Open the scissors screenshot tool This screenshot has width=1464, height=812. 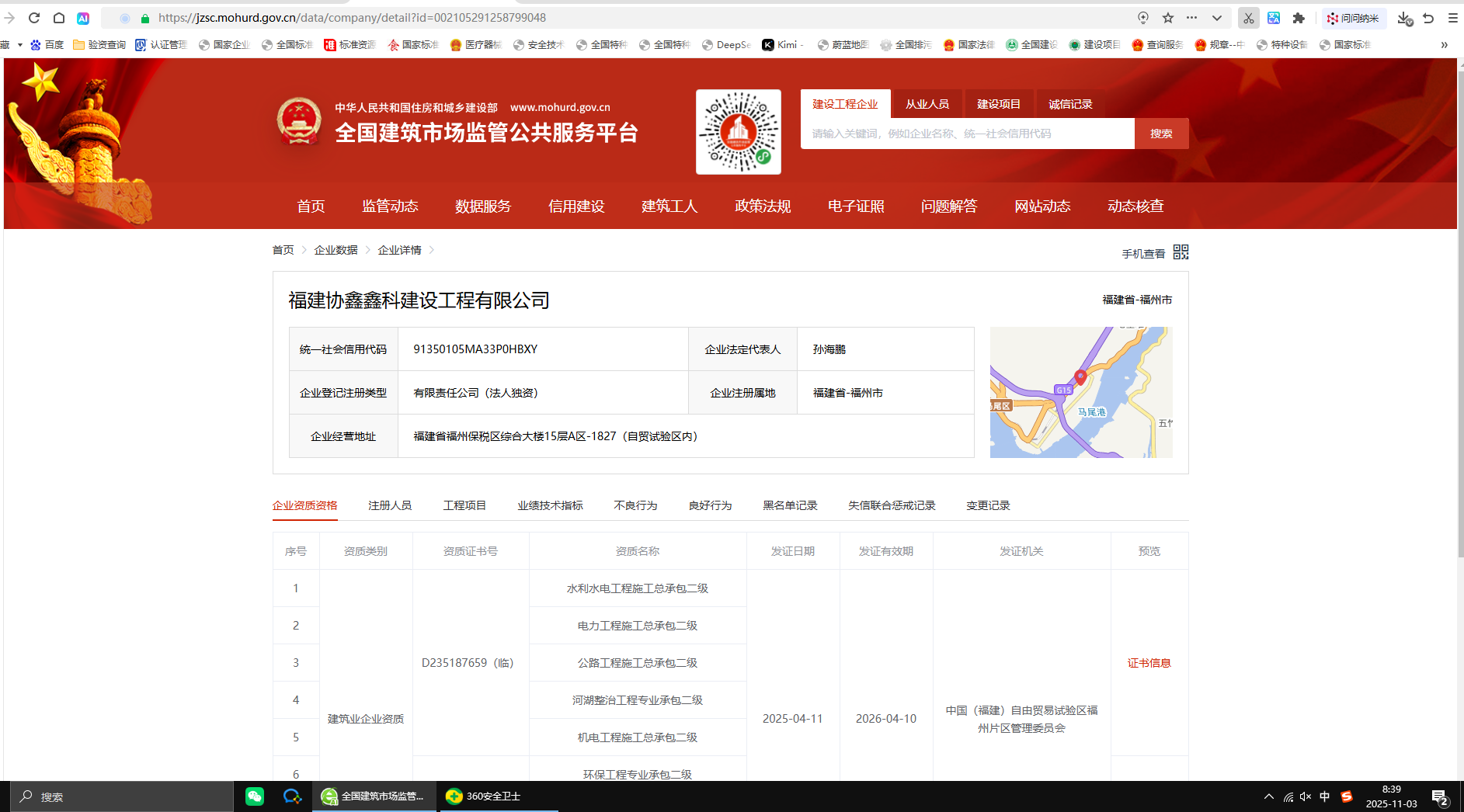pyautogui.click(x=1248, y=18)
